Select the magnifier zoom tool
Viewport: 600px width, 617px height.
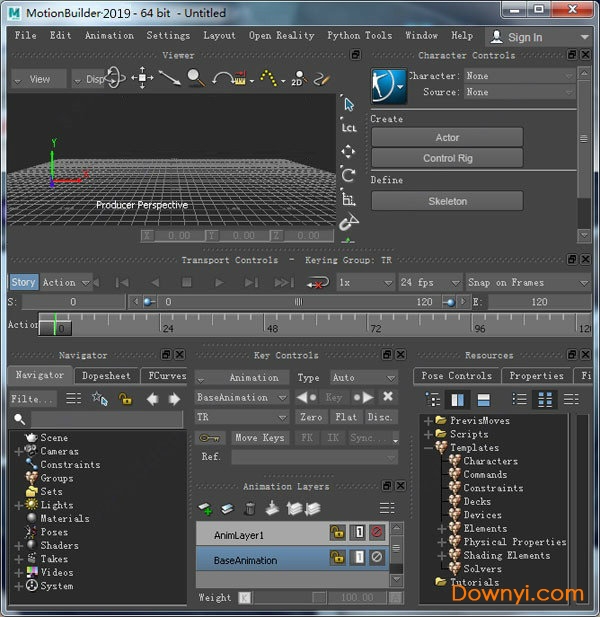[196, 78]
